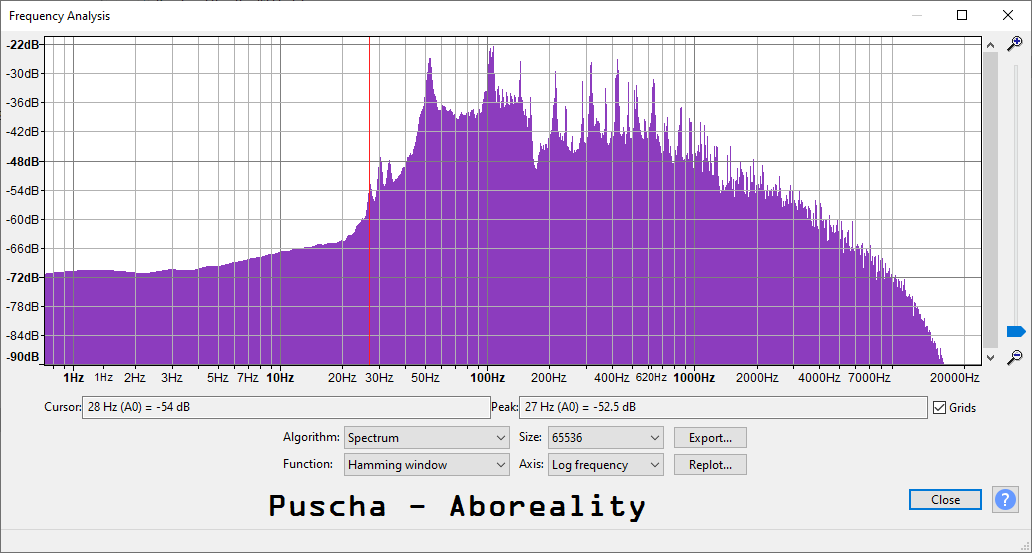This screenshot has width=1032, height=553.
Task: Click the 10Hz label on frequency axis
Action: [280, 378]
